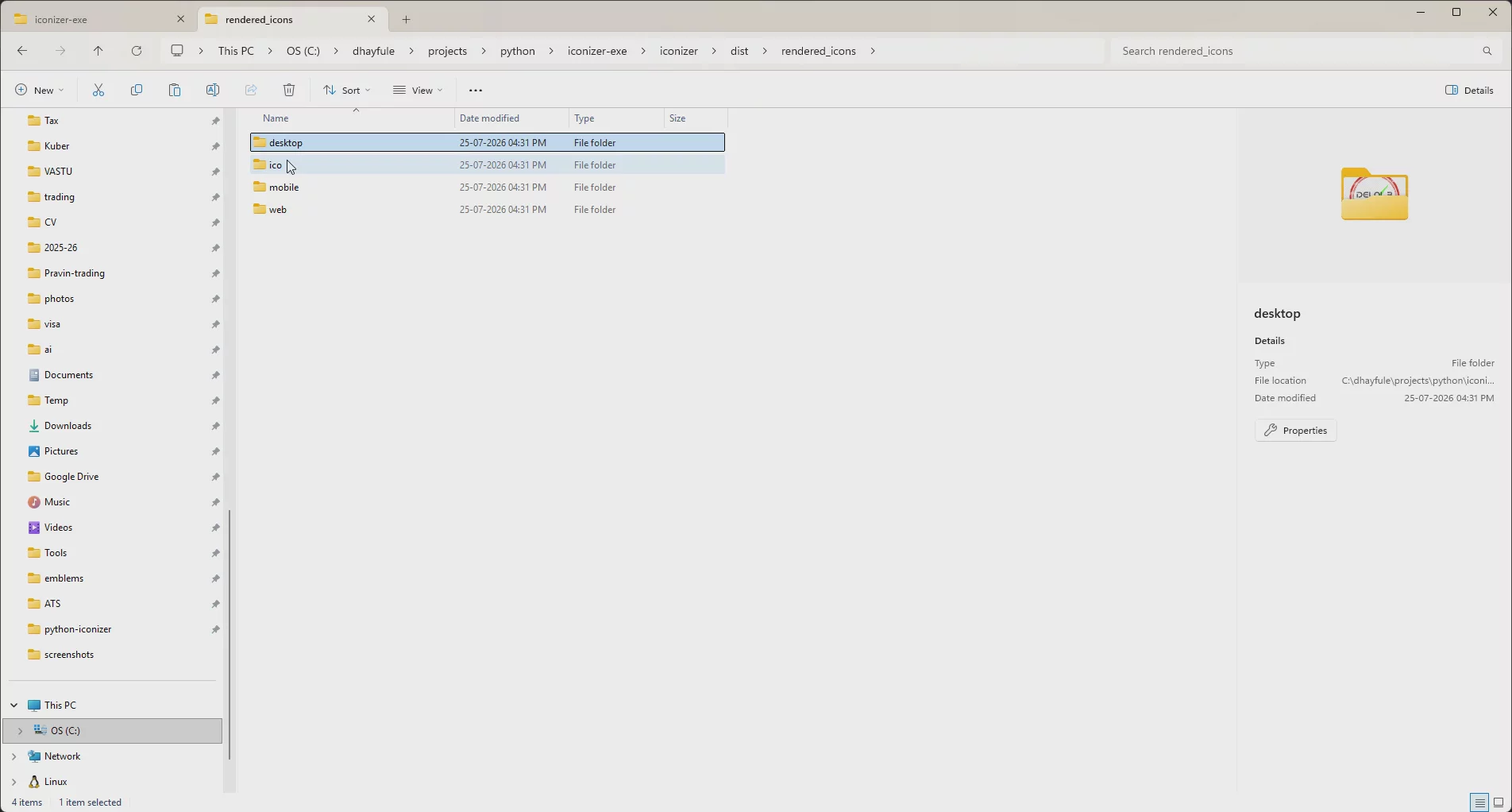
Task: Click the Share icon in toolbar
Action: [x=251, y=91]
